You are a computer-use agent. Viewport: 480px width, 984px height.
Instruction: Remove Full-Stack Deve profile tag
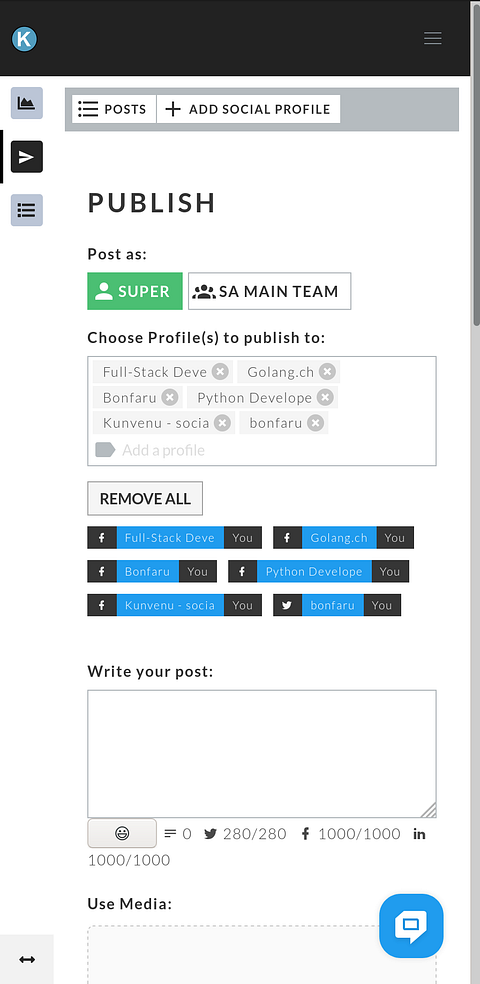[x=220, y=372]
